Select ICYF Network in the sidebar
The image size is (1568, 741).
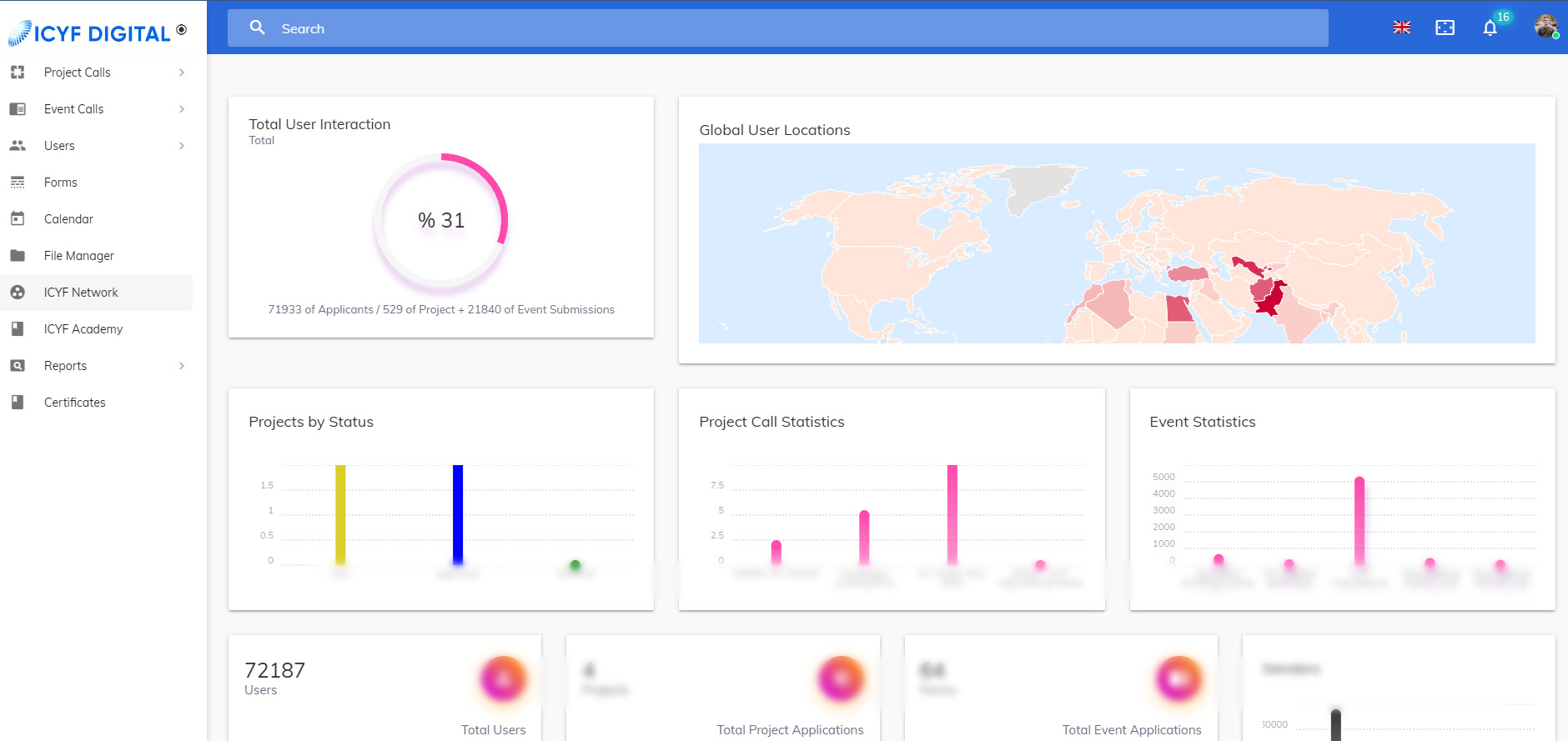97,293
